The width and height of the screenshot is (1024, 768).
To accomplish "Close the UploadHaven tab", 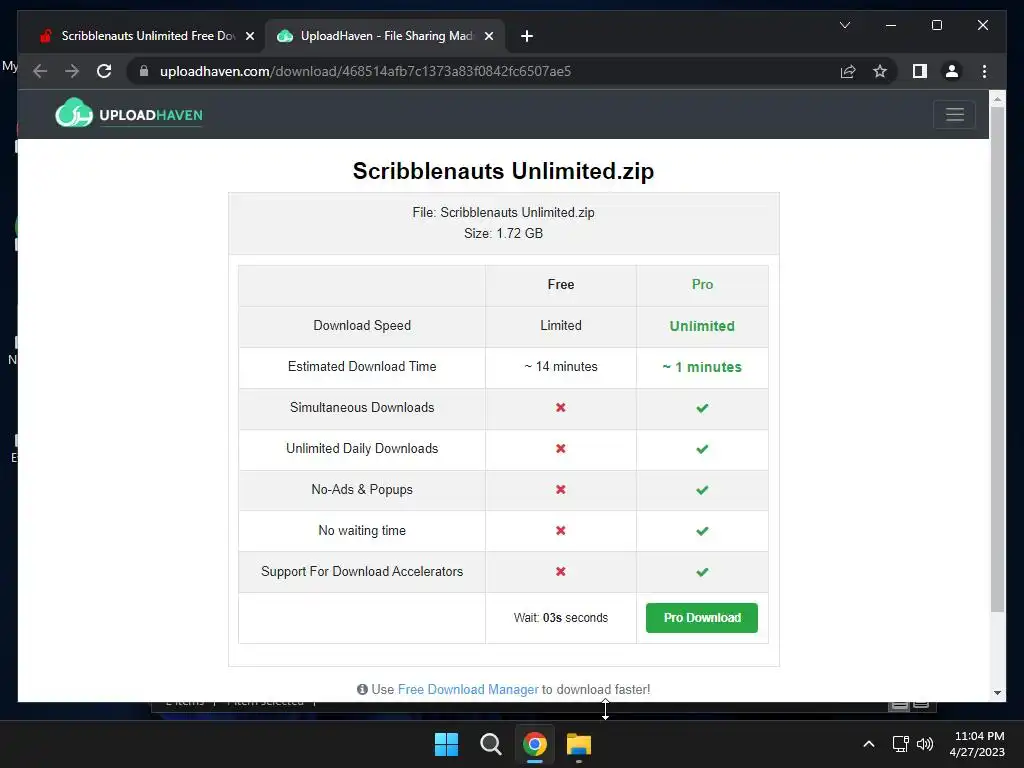I will tap(488, 36).
